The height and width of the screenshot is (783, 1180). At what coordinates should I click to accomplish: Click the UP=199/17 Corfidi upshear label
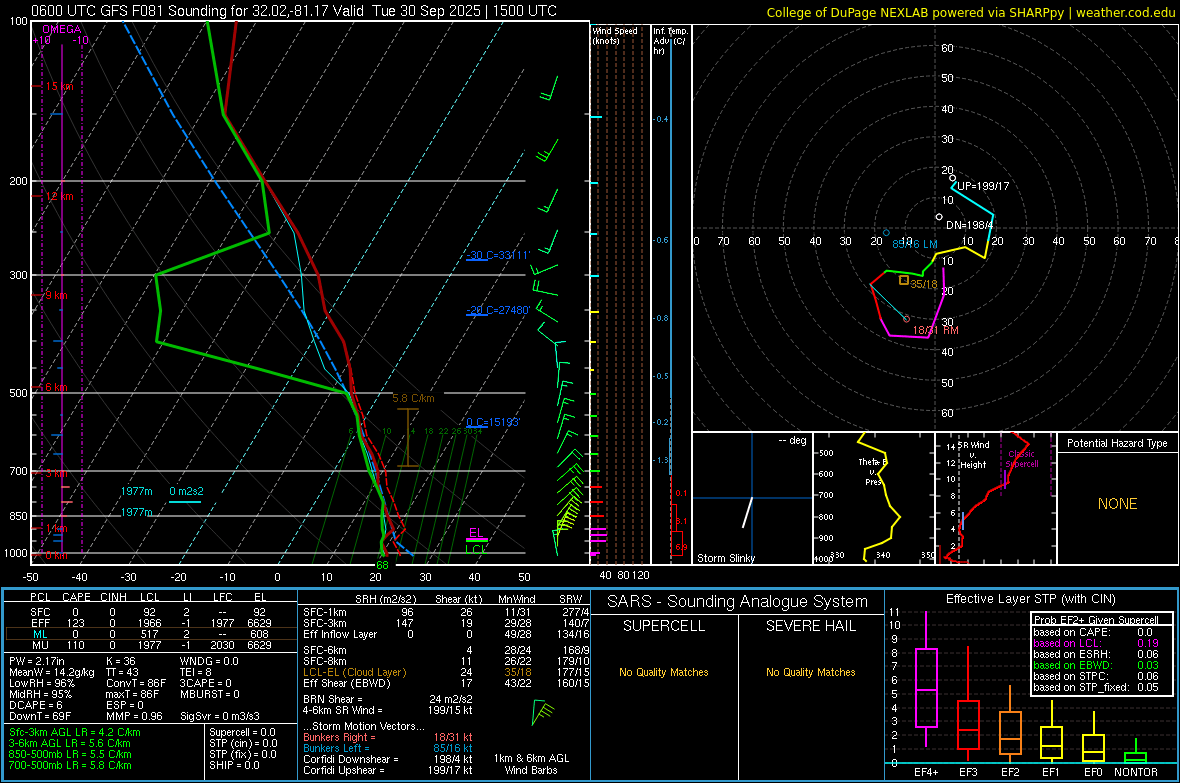click(x=983, y=186)
